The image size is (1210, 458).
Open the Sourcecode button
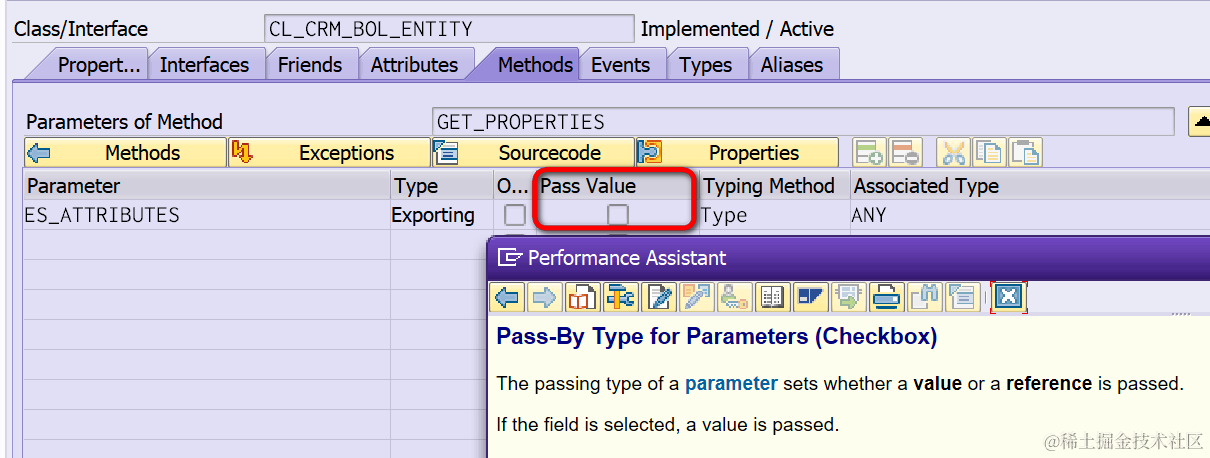pos(533,153)
